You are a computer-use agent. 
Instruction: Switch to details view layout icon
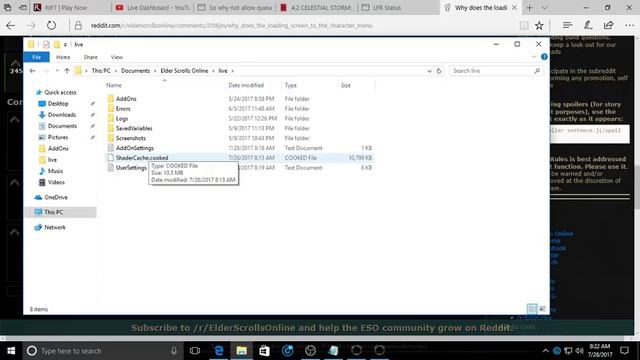point(532,309)
